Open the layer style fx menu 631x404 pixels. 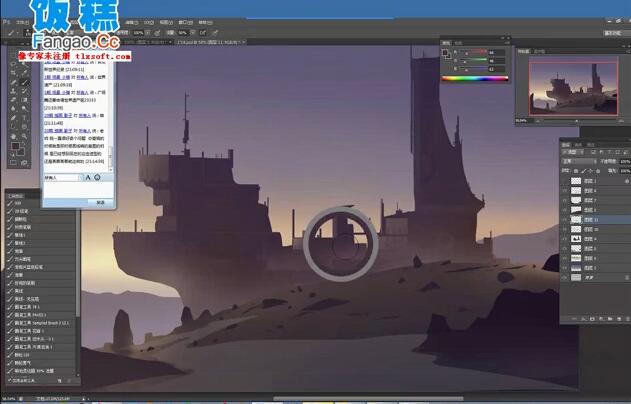(584, 319)
